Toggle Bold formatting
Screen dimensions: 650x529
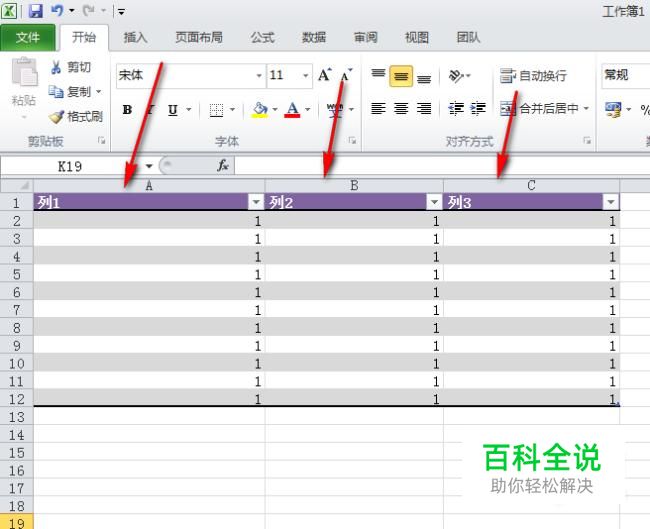(x=127, y=109)
